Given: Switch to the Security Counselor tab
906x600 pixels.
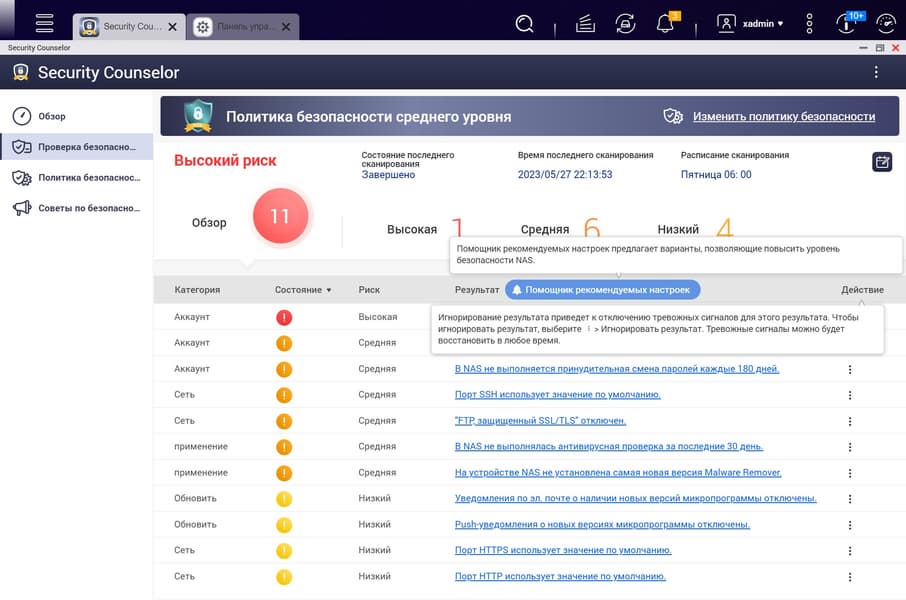Looking at the screenshot, I should click(x=126, y=27).
